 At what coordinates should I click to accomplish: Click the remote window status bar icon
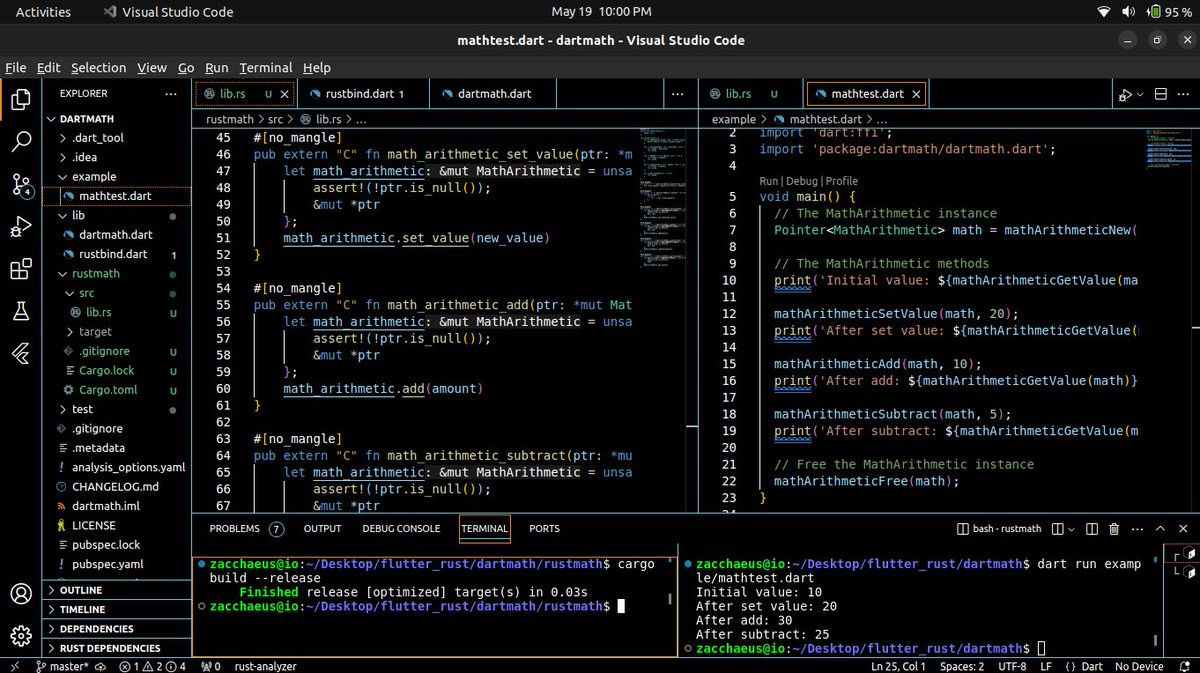14,666
